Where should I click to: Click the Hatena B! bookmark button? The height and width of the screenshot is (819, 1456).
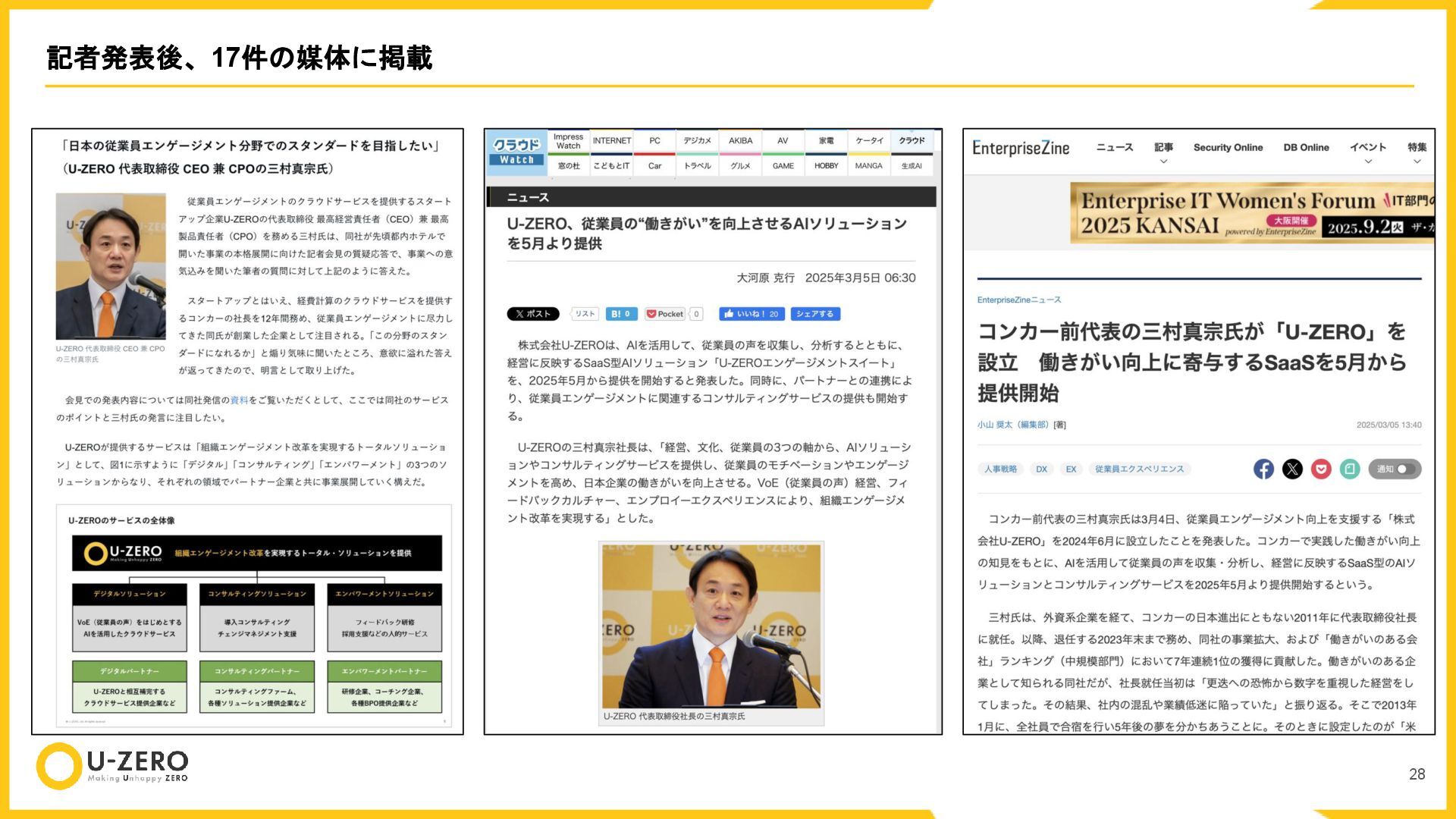[x=620, y=314]
